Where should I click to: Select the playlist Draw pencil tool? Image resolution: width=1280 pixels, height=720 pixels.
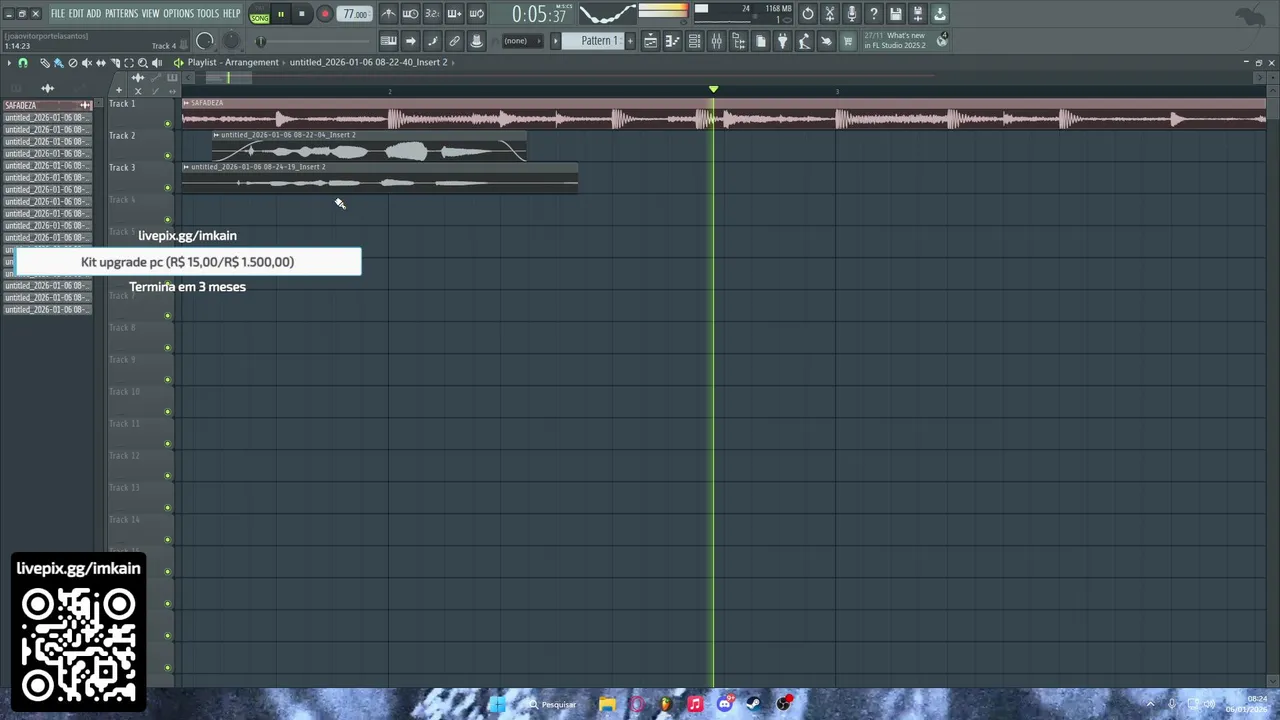click(x=45, y=63)
